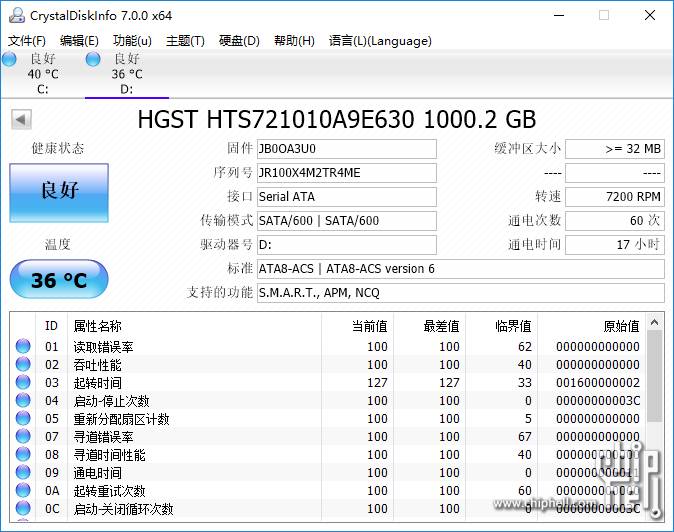The image size is (674, 532).
Task: Open the 硬盘(D) menu
Action: 239,41
